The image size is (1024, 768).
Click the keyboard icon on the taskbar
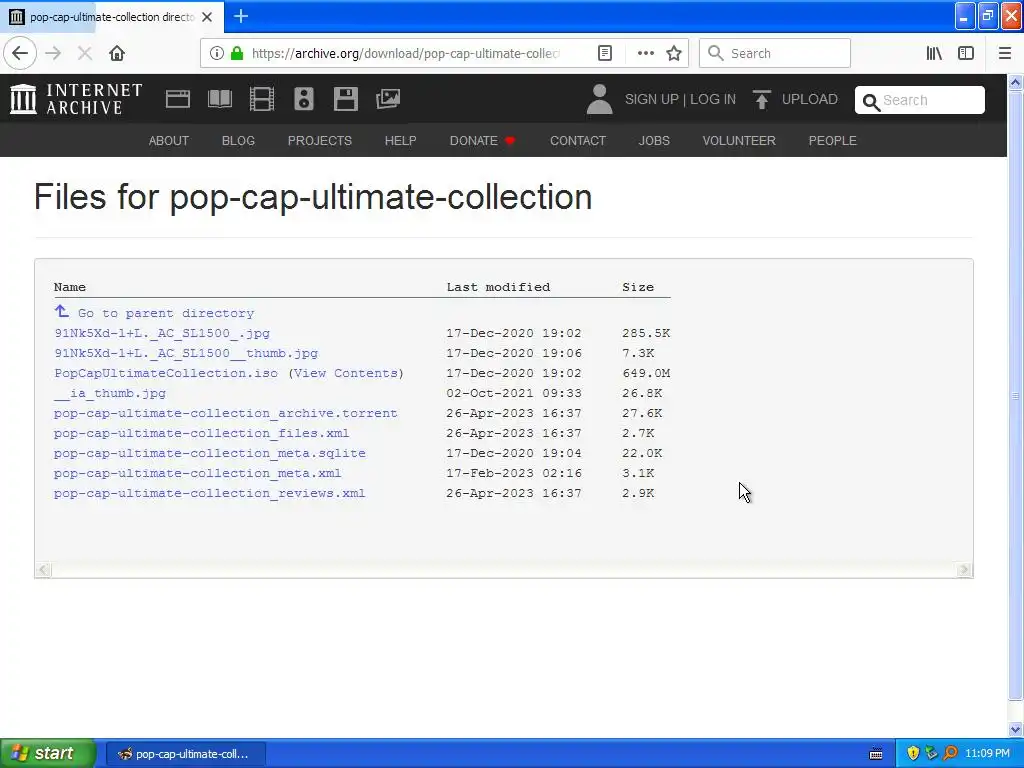(x=876, y=754)
